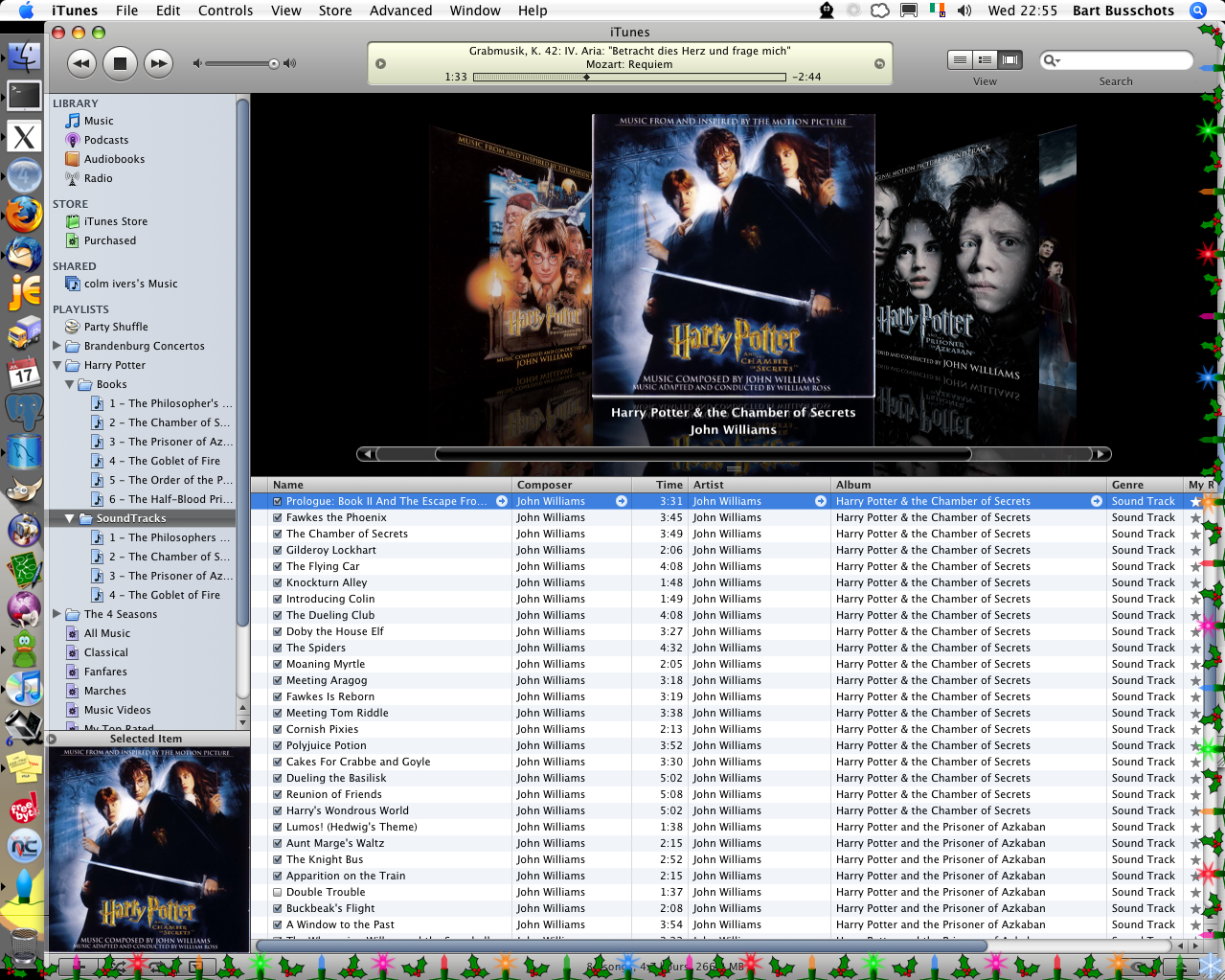Open Finder from the Dock
1225x980 pixels.
click(x=24, y=56)
